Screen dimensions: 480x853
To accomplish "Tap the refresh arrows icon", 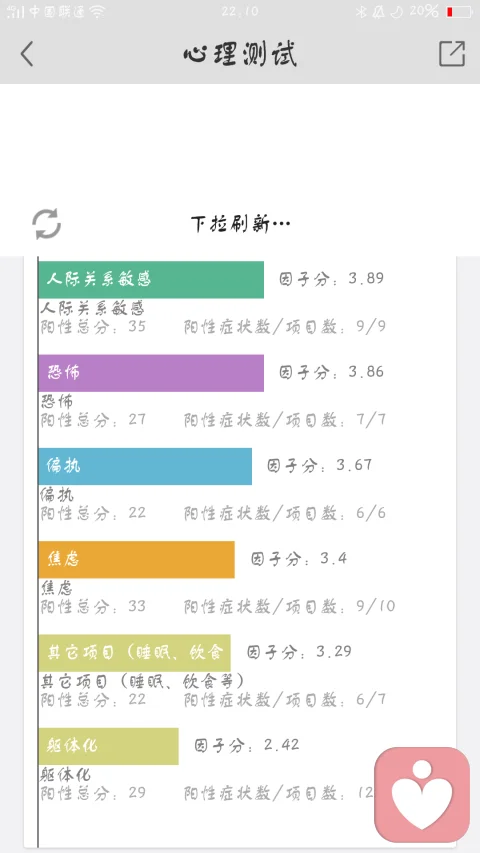I will pos(46,224).
